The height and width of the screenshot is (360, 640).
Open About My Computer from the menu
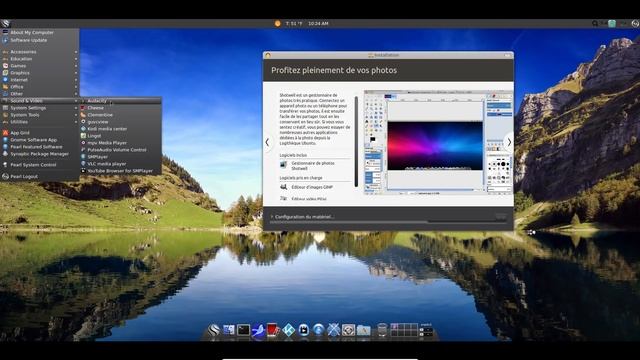[40, 33]
